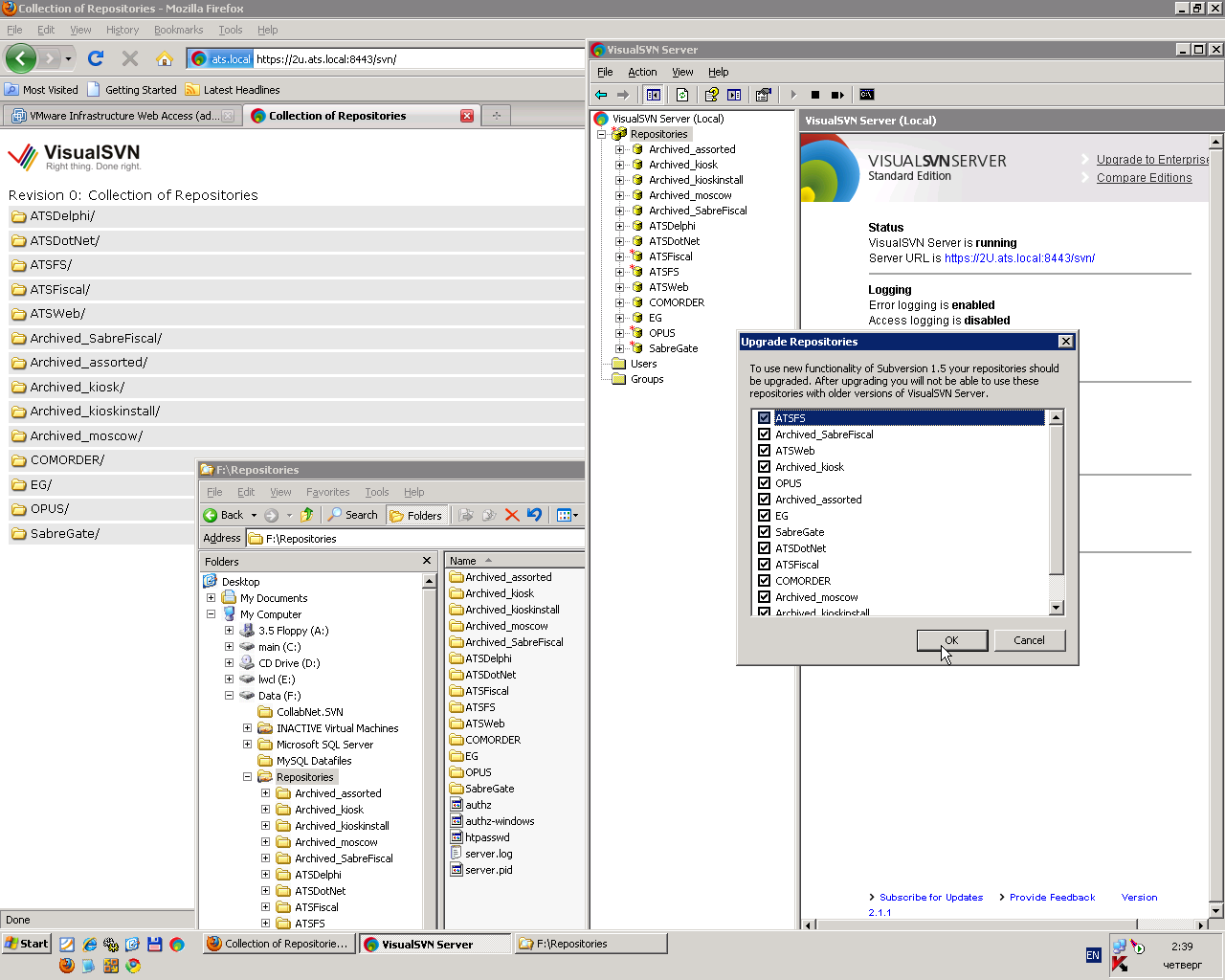The width and height of the screenshot is (1225, 980).
Task: Open ATSDelphi/ repository link in Firefox
Action: click(x=62, y=216)
